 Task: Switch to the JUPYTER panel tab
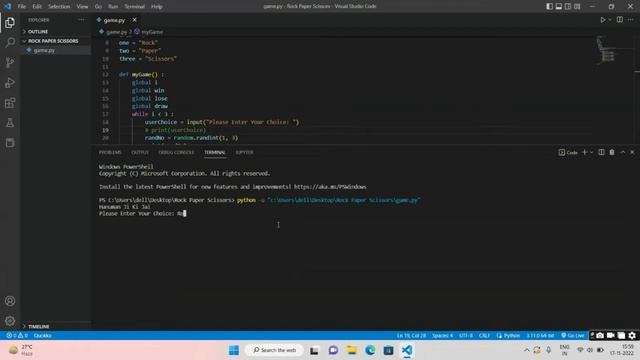click(244, 152)
